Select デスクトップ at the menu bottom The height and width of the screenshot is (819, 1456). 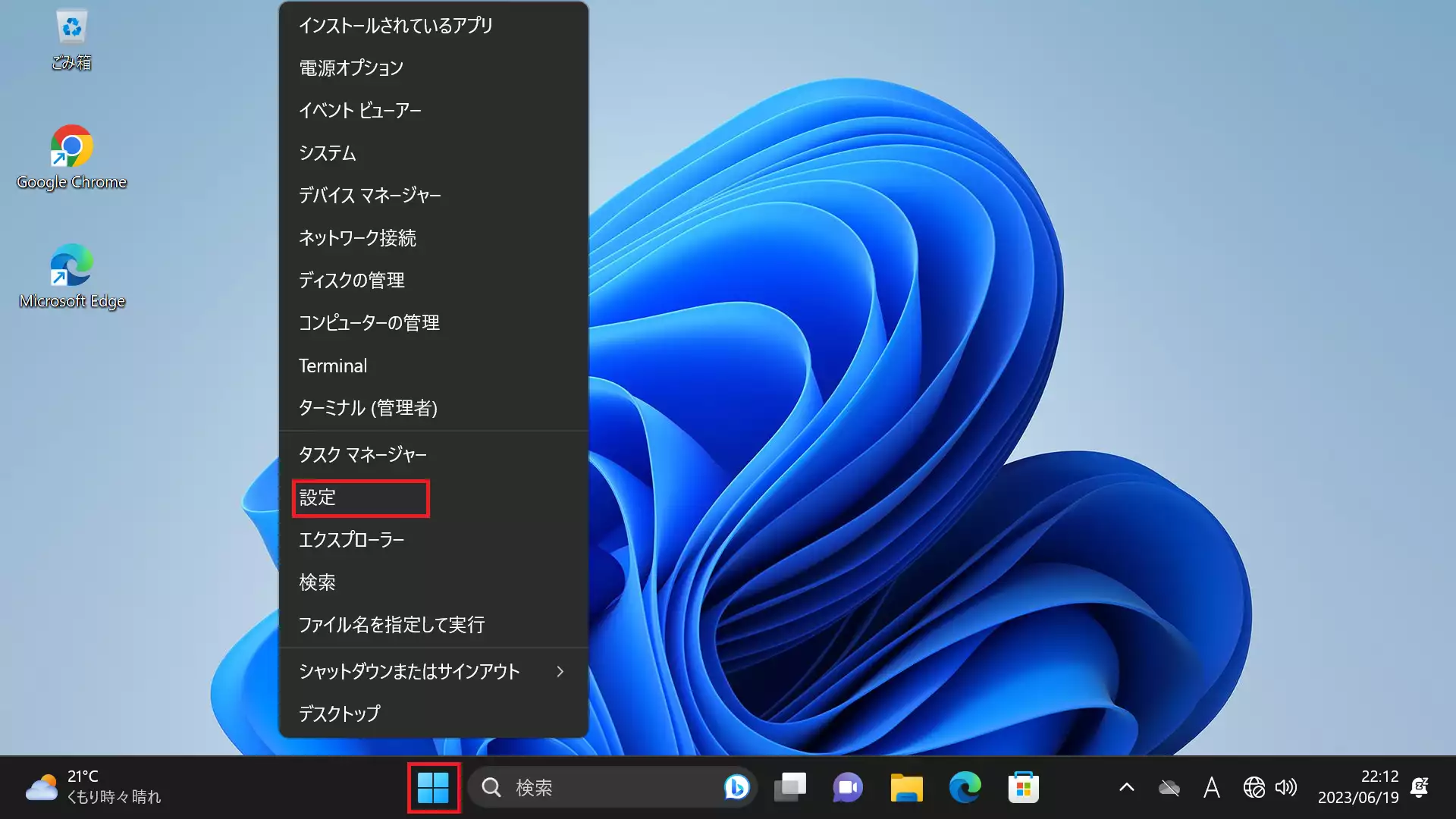pyautogui.click(x=434, y=714)
